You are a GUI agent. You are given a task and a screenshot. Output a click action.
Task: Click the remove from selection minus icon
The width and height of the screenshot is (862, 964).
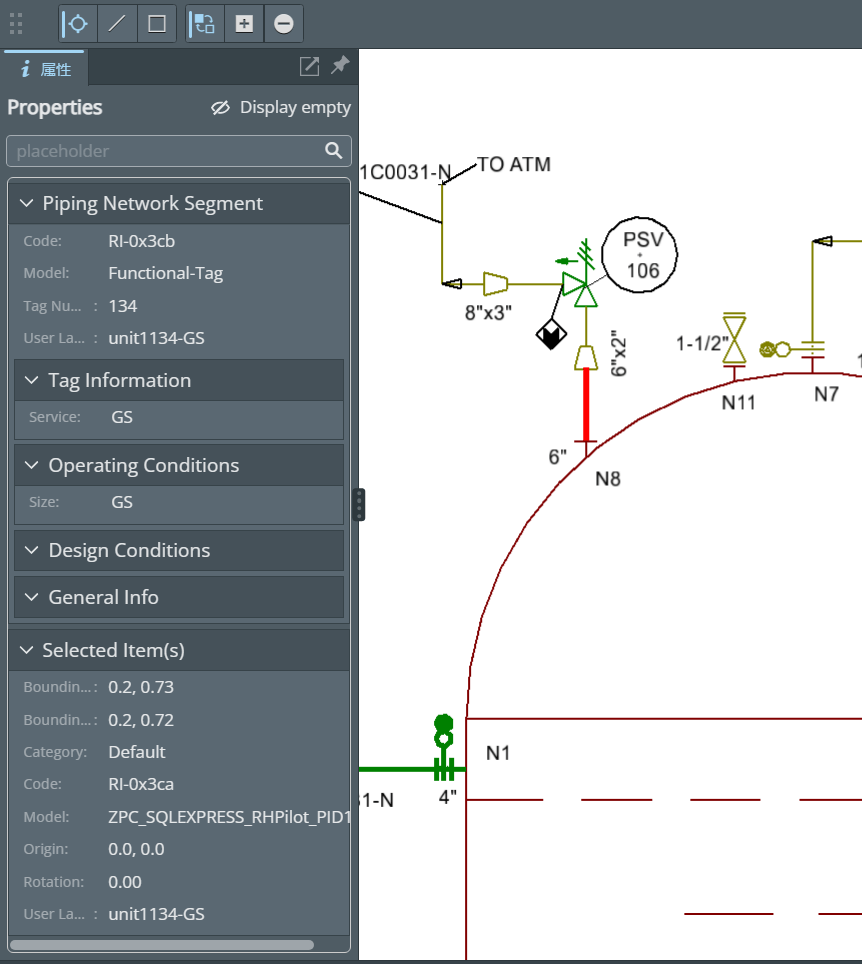[x=284, y=24]
